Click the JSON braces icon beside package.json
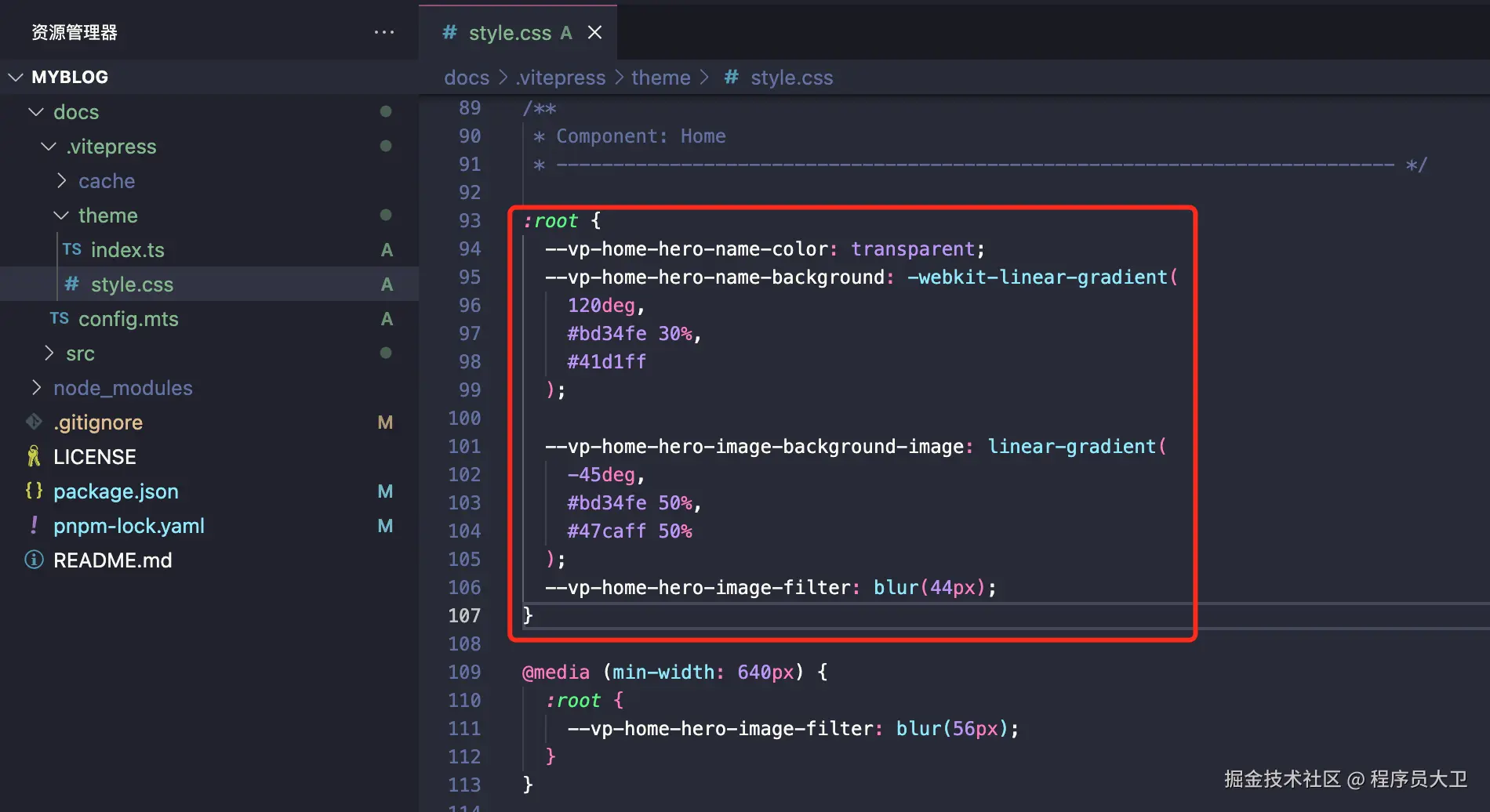The height and width of the screenshot is (812, 1490). click(34, 491)
